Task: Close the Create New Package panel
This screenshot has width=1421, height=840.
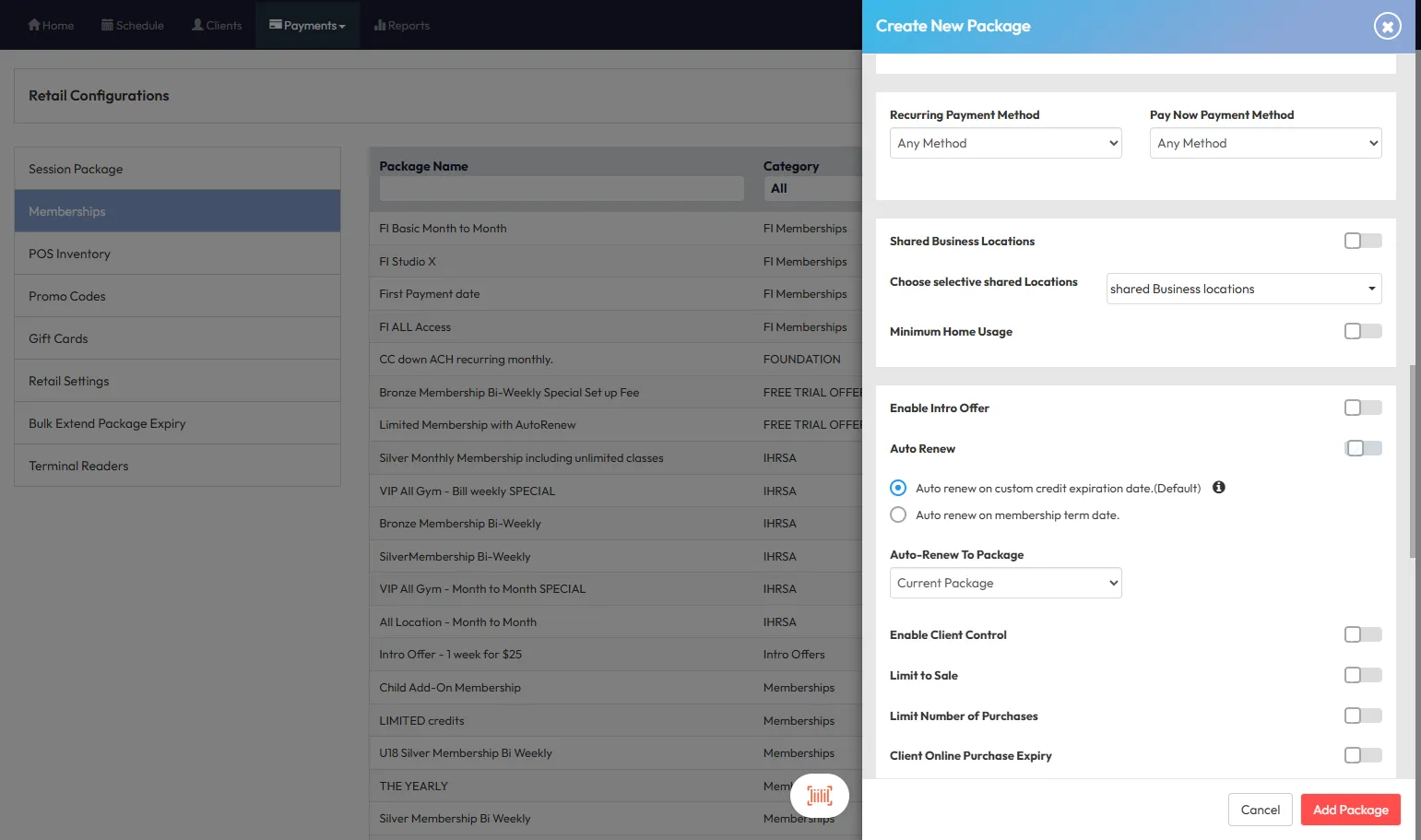Action: tap(1387, 26)
